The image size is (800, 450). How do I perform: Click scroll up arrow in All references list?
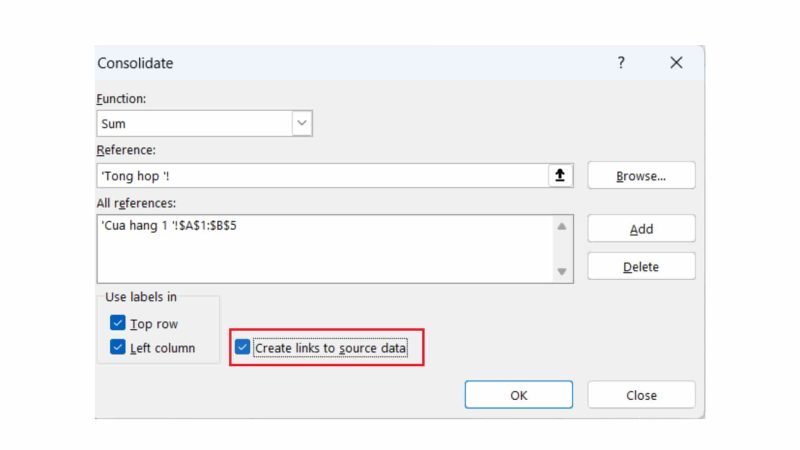click(562, 227)
